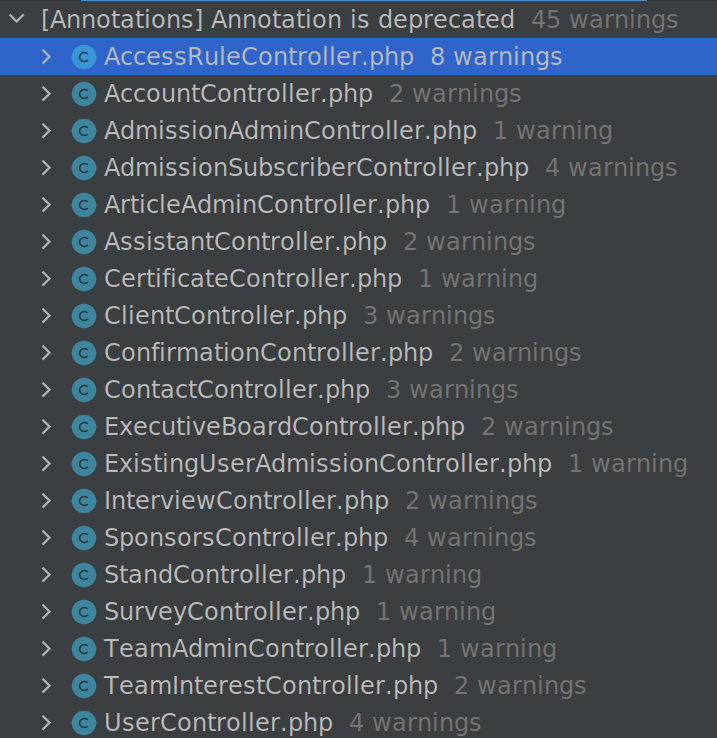This screenshot has height=738, width=717.
Task: Expand SurveyController.php node
Action: [46, 612]
